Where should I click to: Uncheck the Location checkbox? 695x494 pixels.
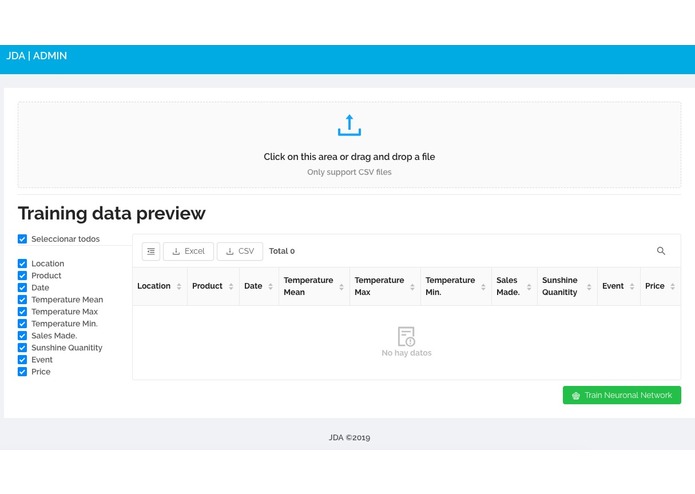[23, 263]
